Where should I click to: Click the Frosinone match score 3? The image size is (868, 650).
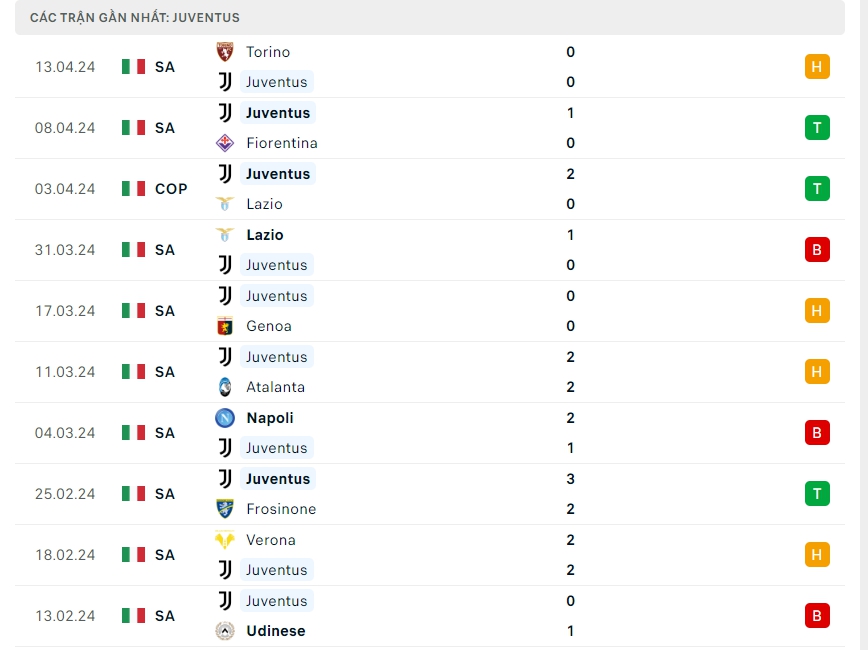click(x=570, y=479)
